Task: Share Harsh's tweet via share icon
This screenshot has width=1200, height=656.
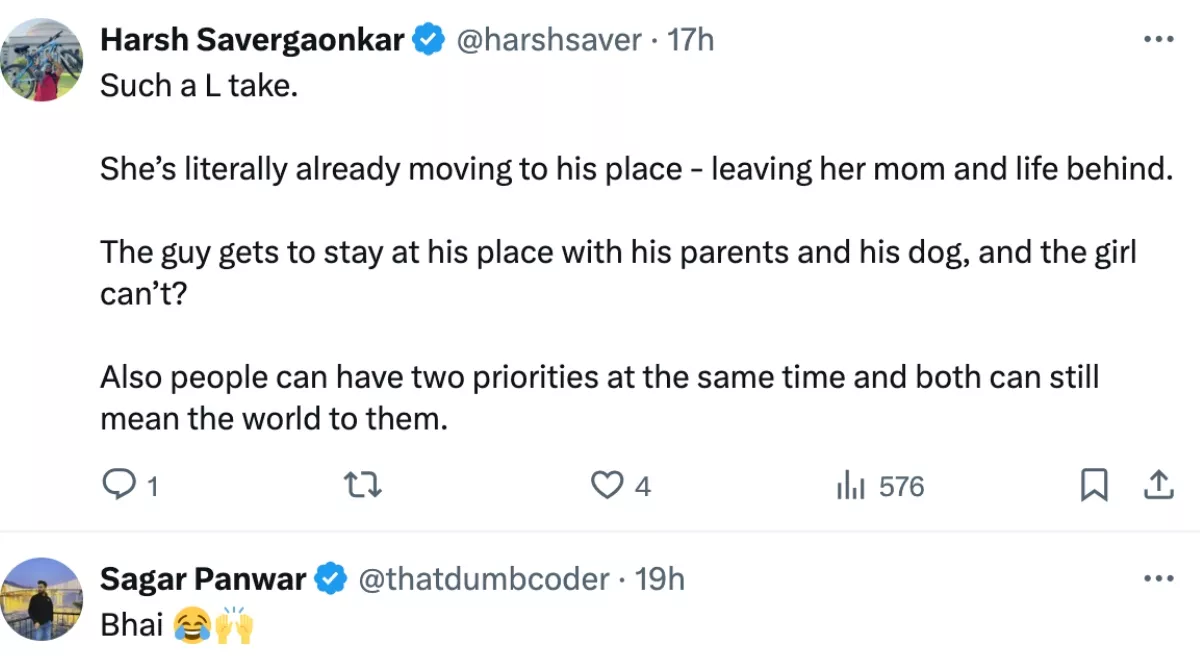Action: (x=1157, y=486)
